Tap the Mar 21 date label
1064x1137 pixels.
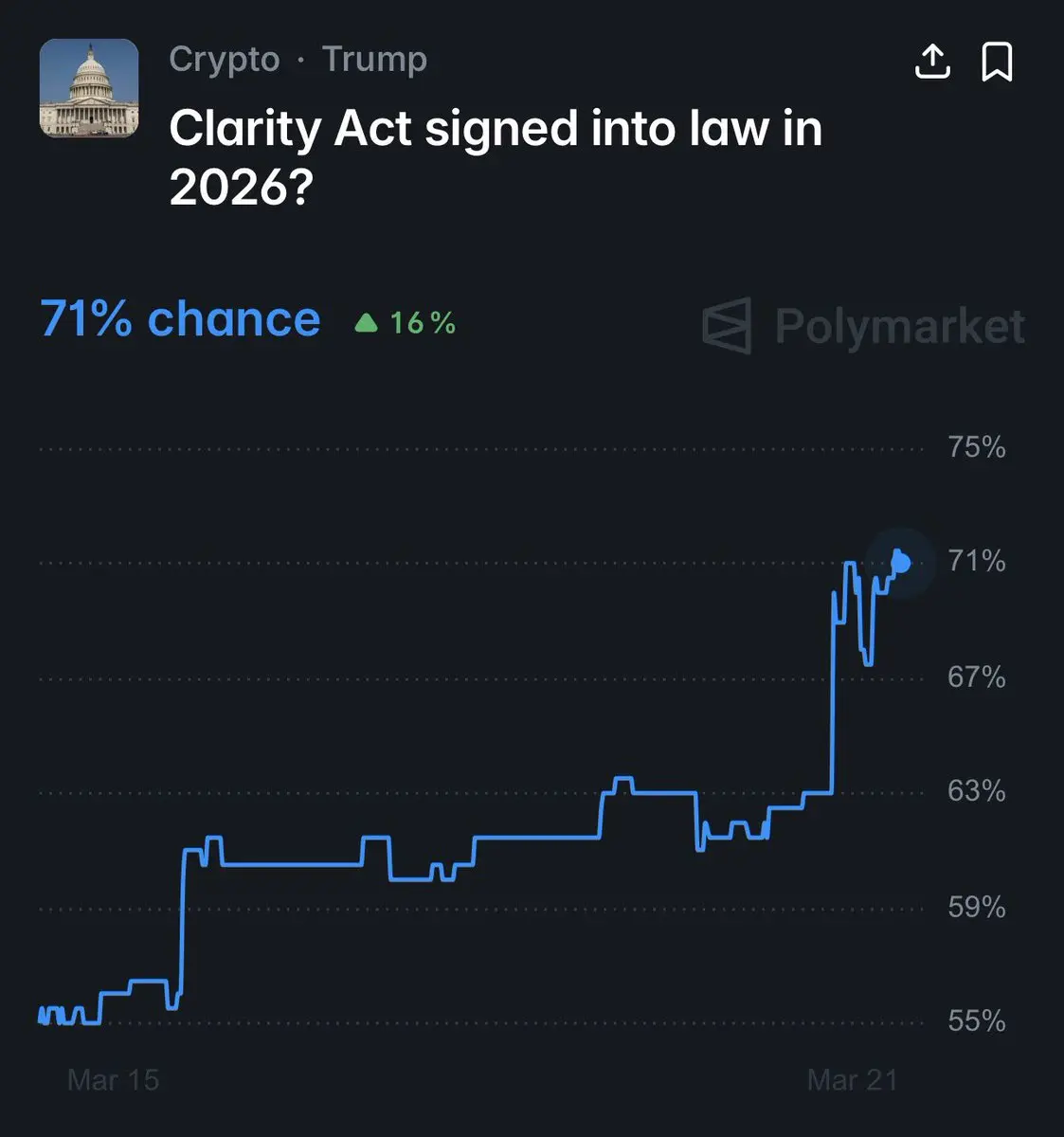[x=852, y=1080]
